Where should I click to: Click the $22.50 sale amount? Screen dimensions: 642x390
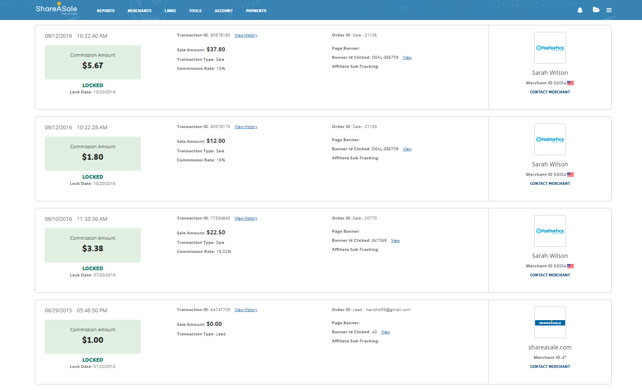click(216, 232)
